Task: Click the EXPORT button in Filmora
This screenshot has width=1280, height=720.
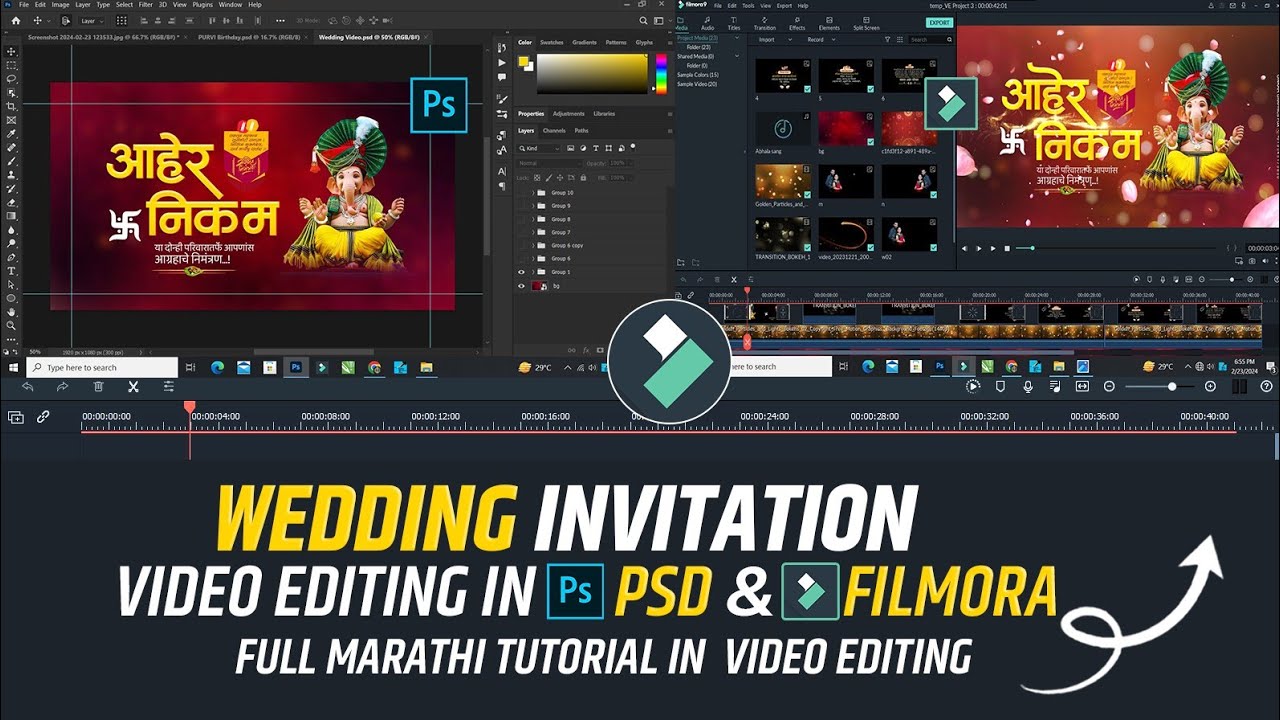Action: 940,22
